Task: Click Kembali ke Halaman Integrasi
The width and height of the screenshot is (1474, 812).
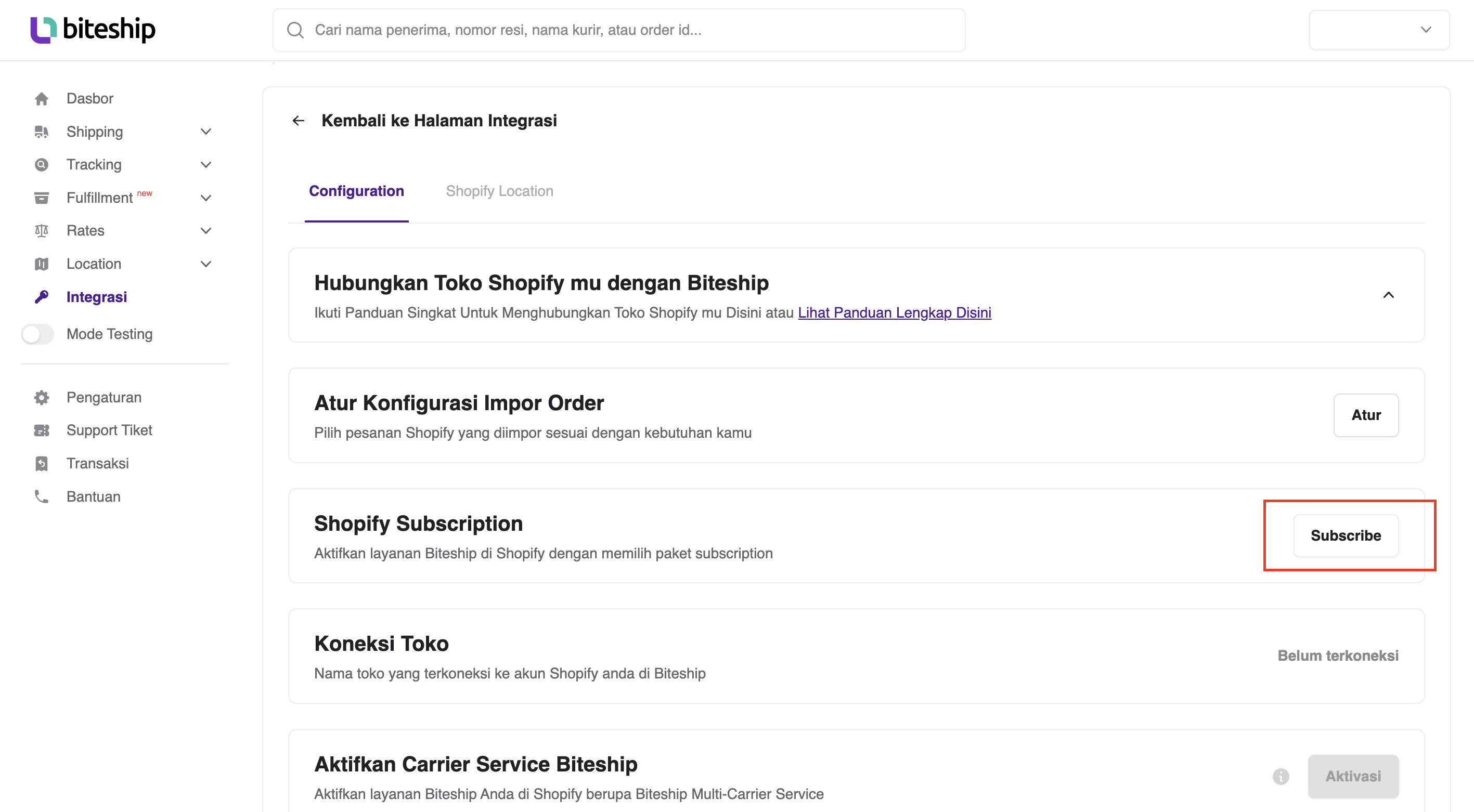Action: tap(439, 121)
